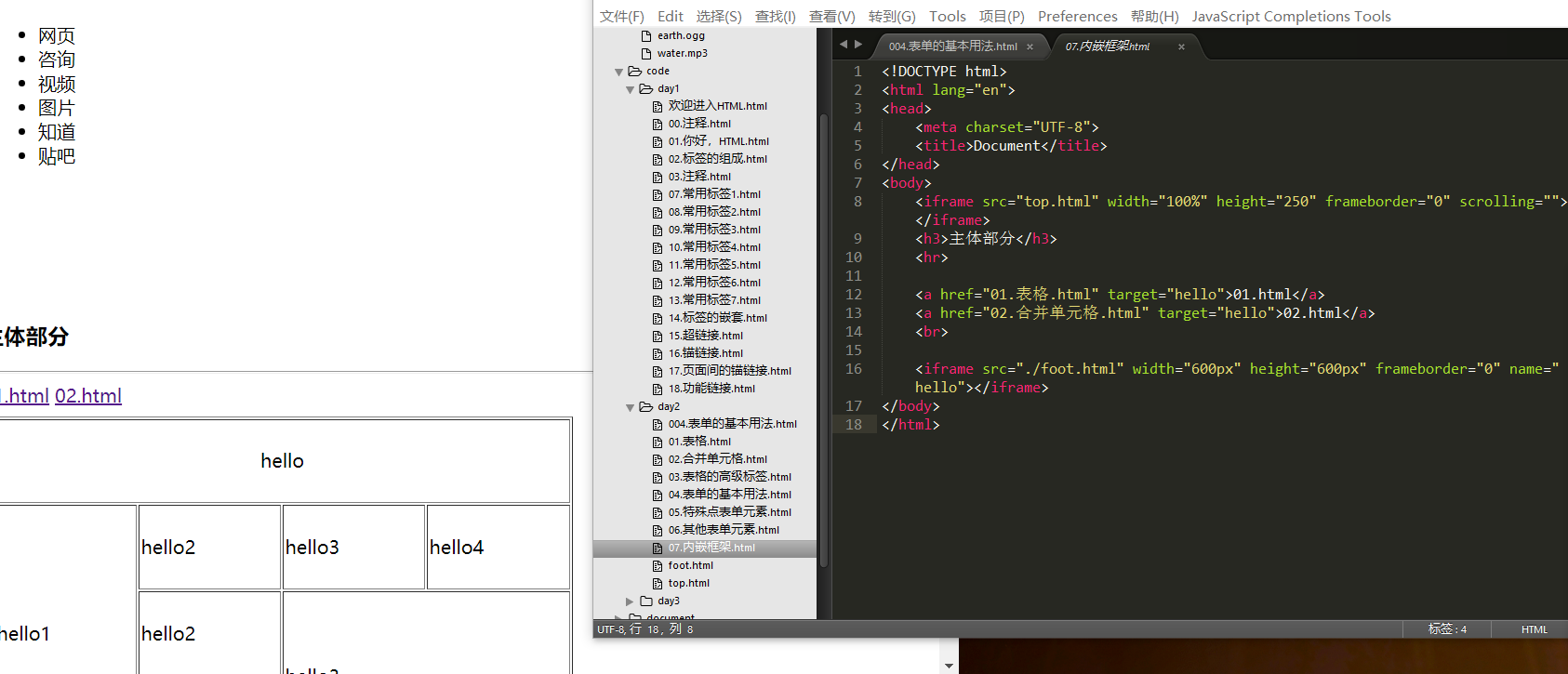
Task: Click the 02.html link in browser
Action: click(88, 396)
